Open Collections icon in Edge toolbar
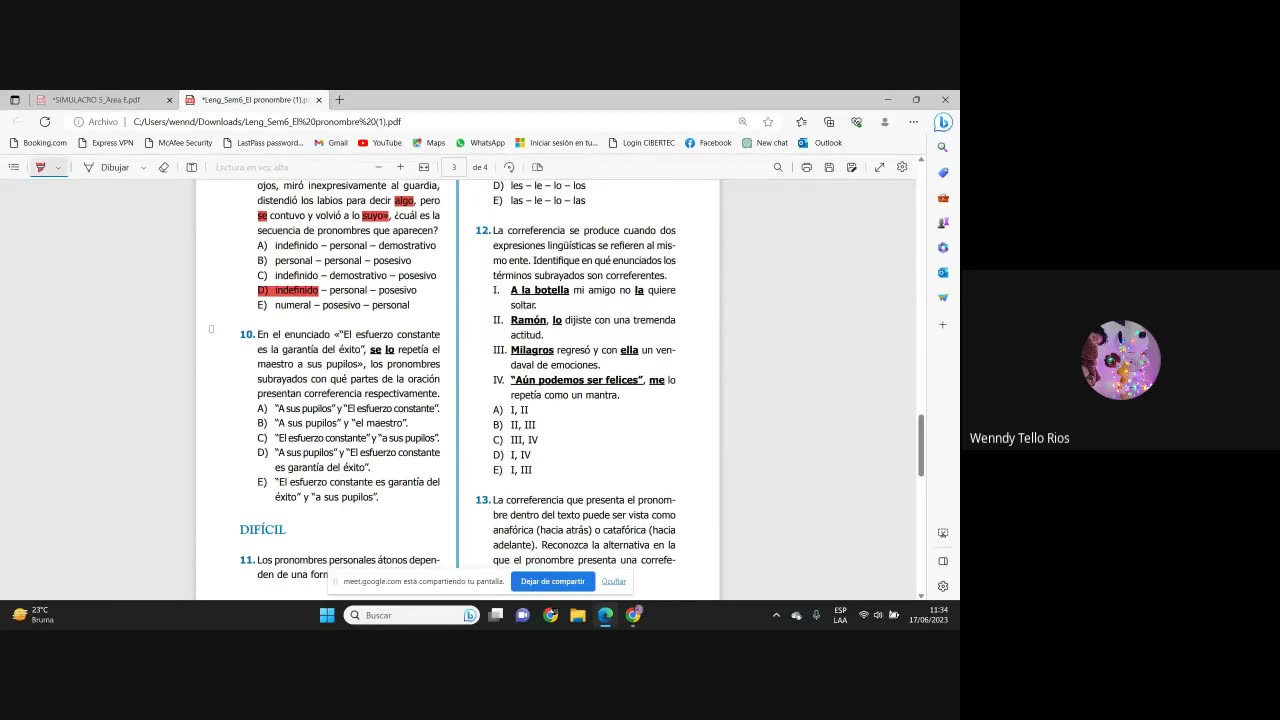Image resolution: width=1280 pixels, height=720 pixels. [829, 122]
